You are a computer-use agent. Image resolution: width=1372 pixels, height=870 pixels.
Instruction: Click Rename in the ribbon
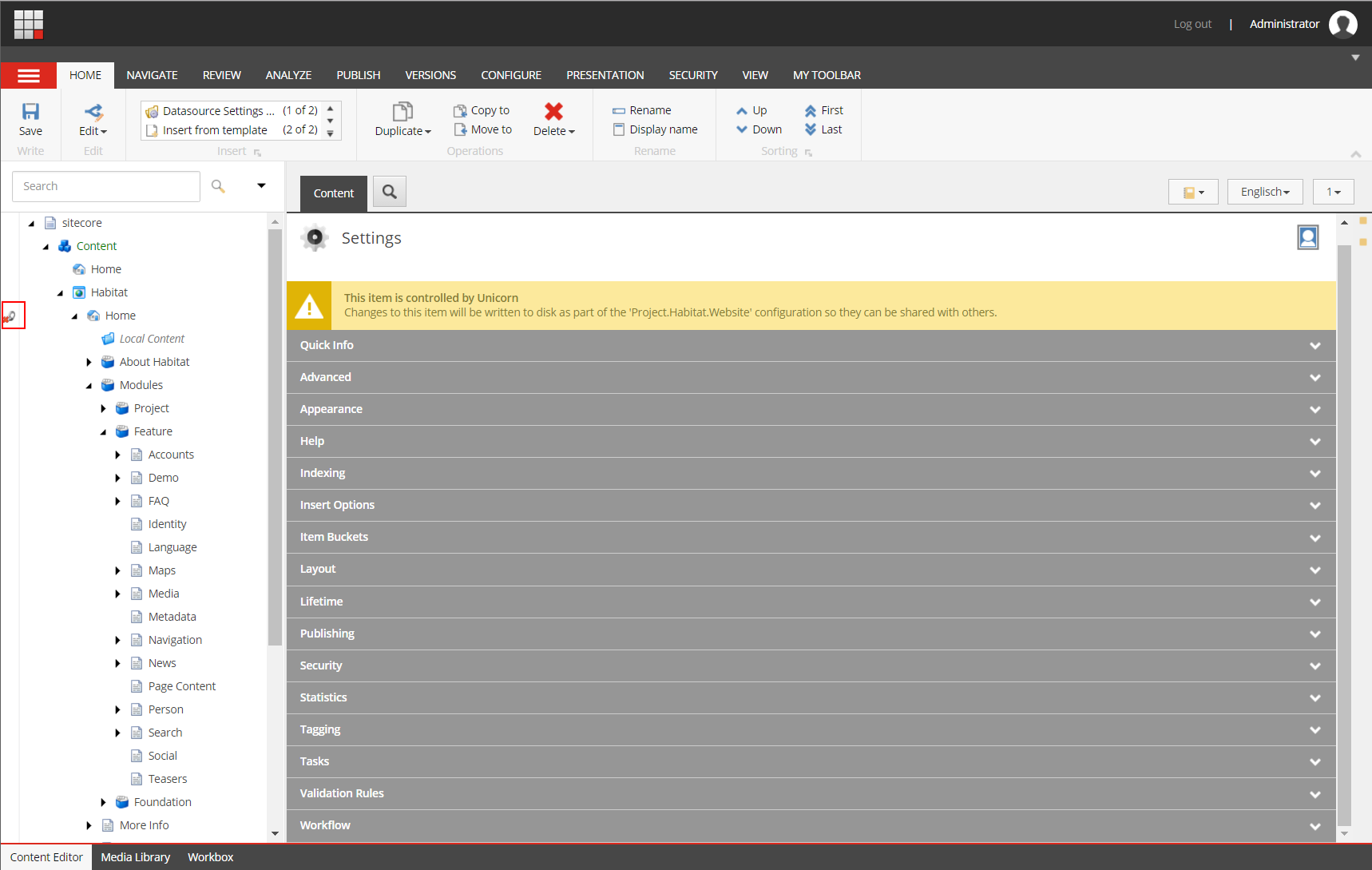(642, 110)
